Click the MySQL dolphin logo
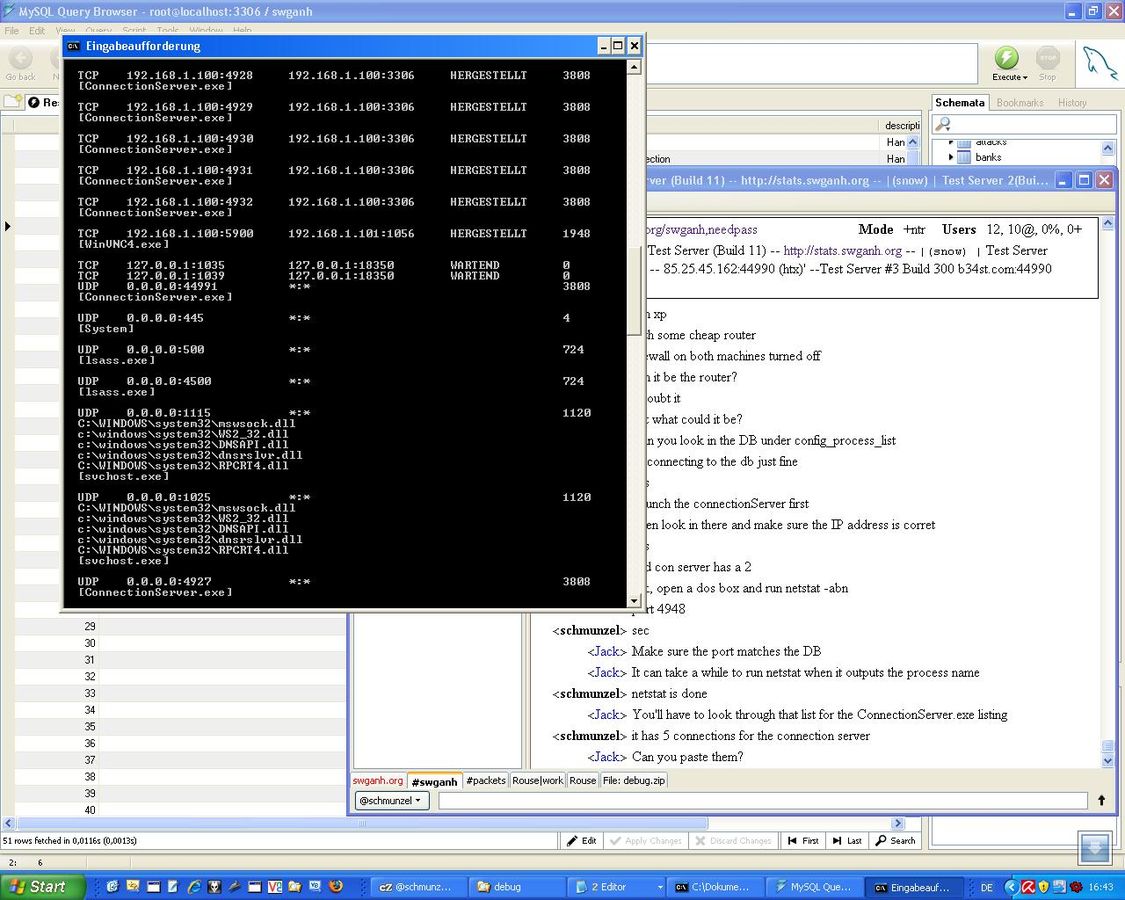The height and width of the screenshot is (900, 1125). point(1099,64)
